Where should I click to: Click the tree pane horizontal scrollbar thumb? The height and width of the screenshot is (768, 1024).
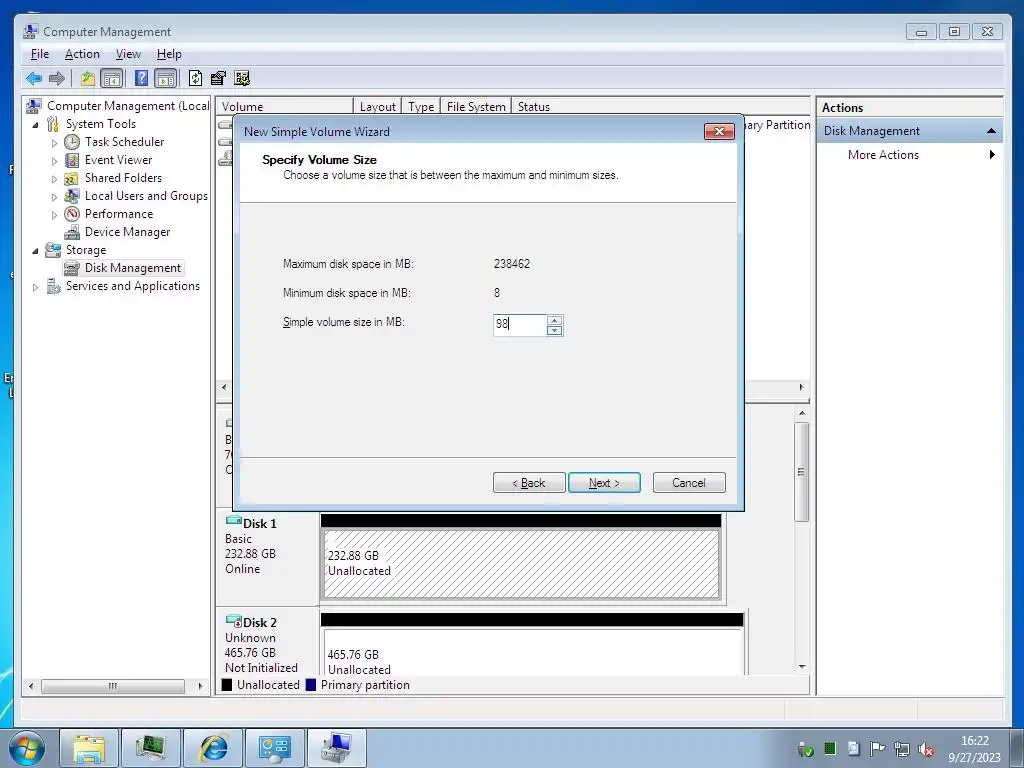112,686
